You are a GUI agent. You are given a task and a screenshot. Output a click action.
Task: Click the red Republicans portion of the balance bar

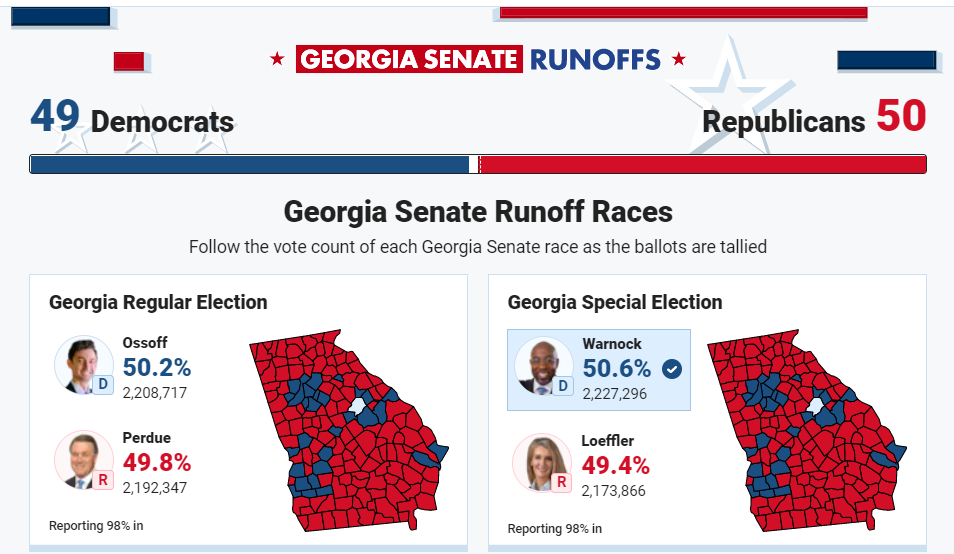[703, 164]
